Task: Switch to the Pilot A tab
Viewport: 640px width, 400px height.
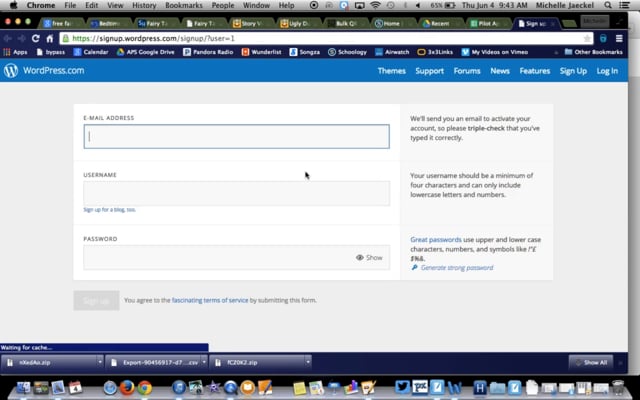Action: 487,24
